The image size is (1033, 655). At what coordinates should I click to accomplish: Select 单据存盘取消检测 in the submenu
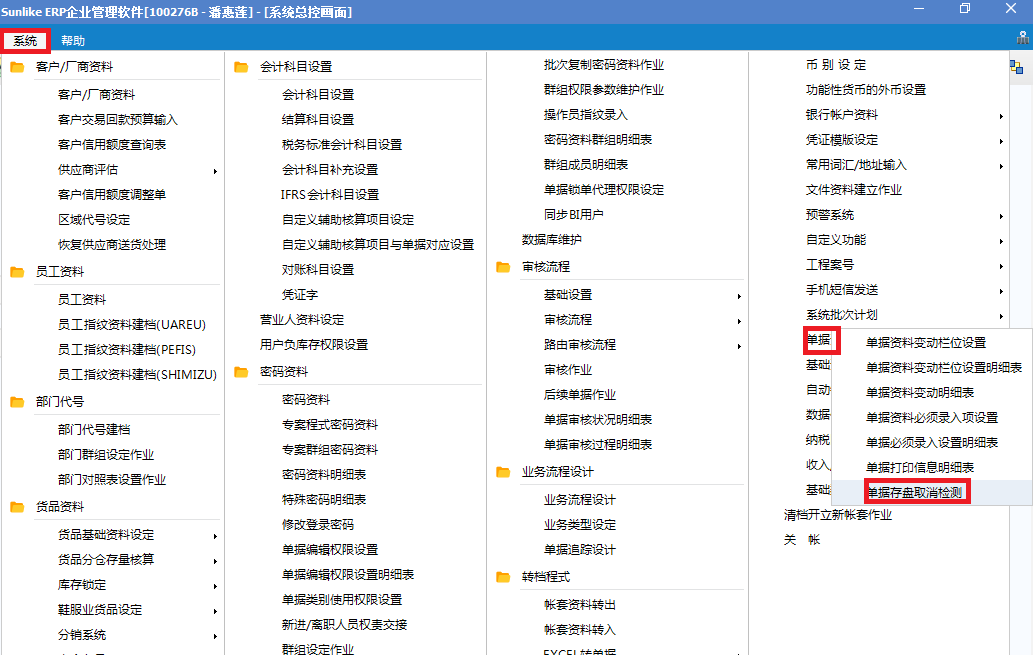click(913, 492)
